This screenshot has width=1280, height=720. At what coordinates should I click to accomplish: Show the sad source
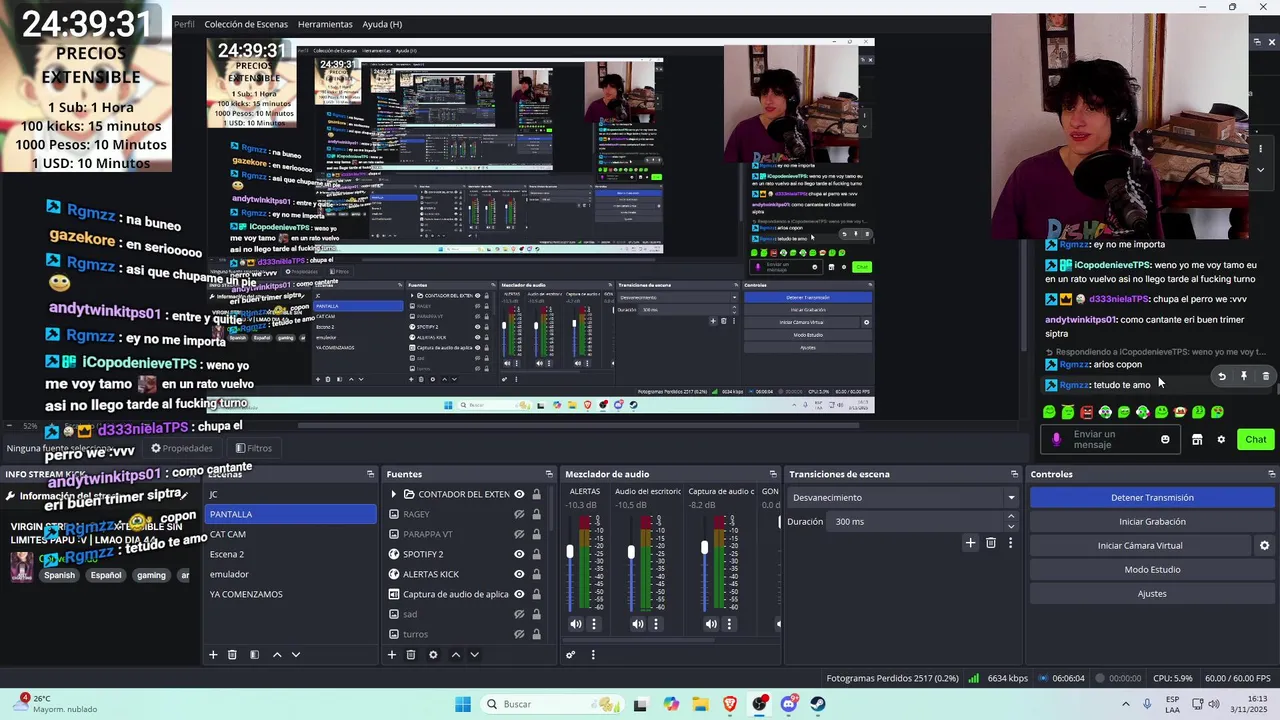point(519,614)
